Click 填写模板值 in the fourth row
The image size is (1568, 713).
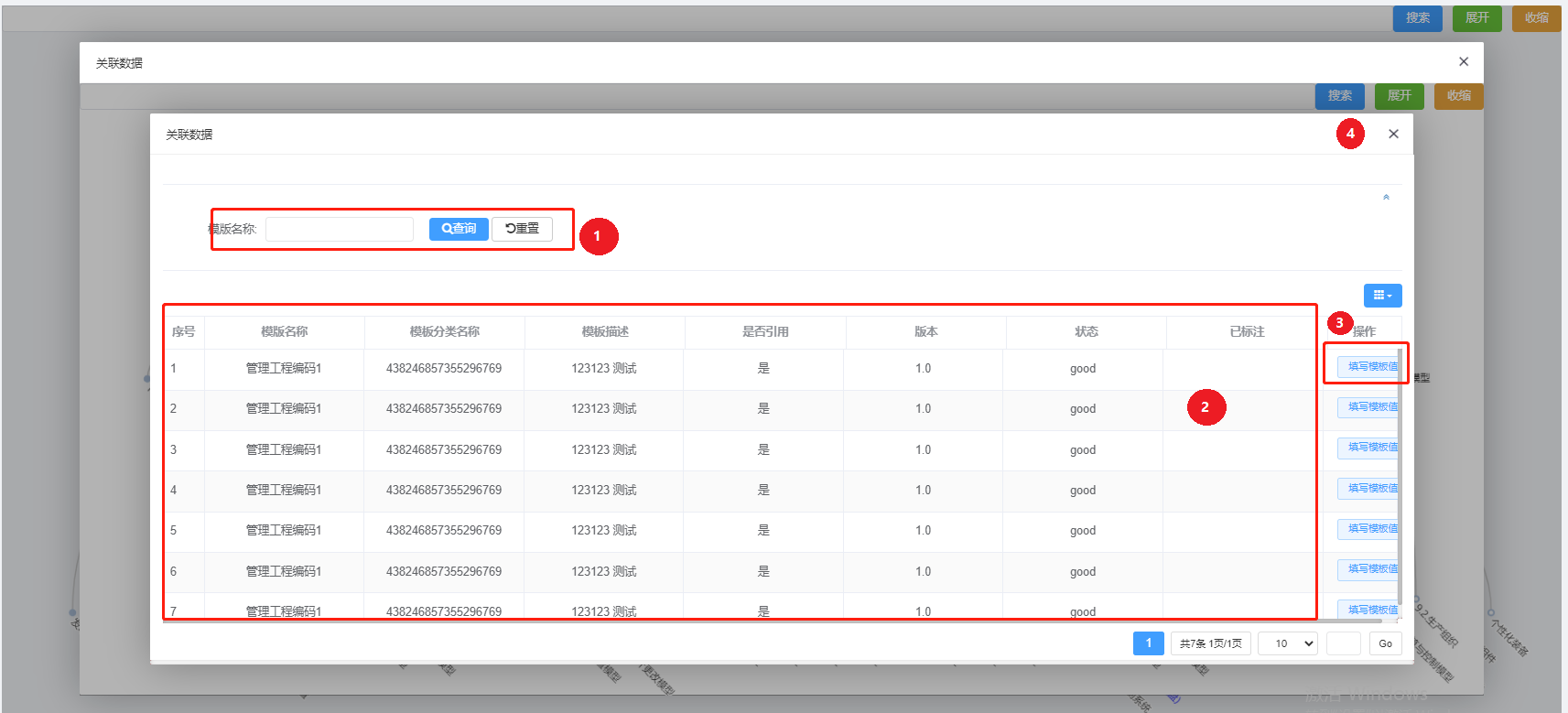(x=1371, y=489)
